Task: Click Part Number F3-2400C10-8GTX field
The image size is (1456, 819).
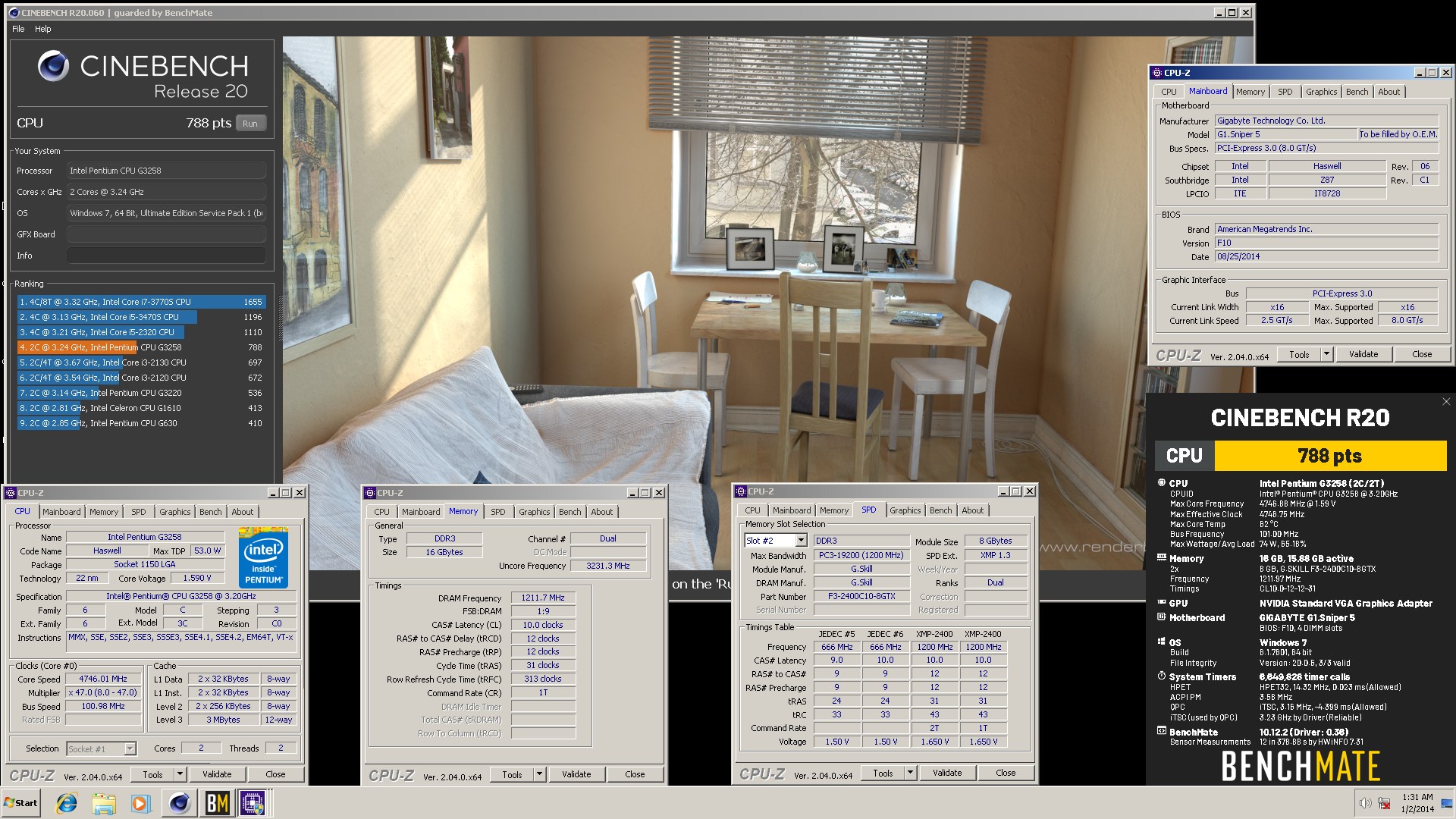Action: click(x=861, y=596)
